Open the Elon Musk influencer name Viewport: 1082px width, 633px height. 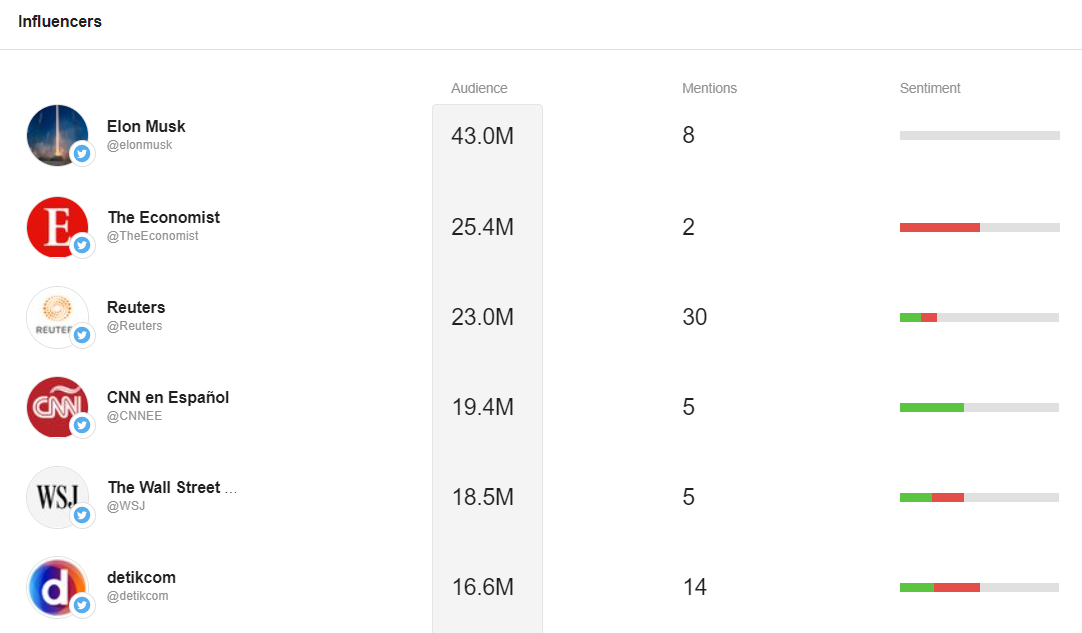[x=146, y=126]
